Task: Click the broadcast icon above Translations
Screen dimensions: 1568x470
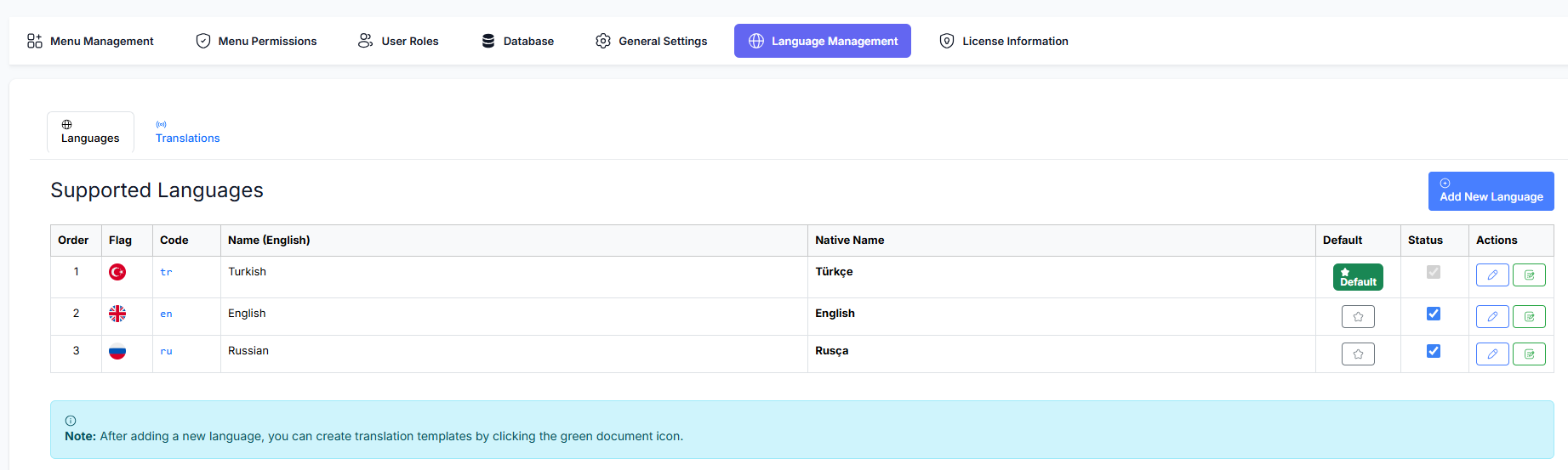Action: [161, 124]
